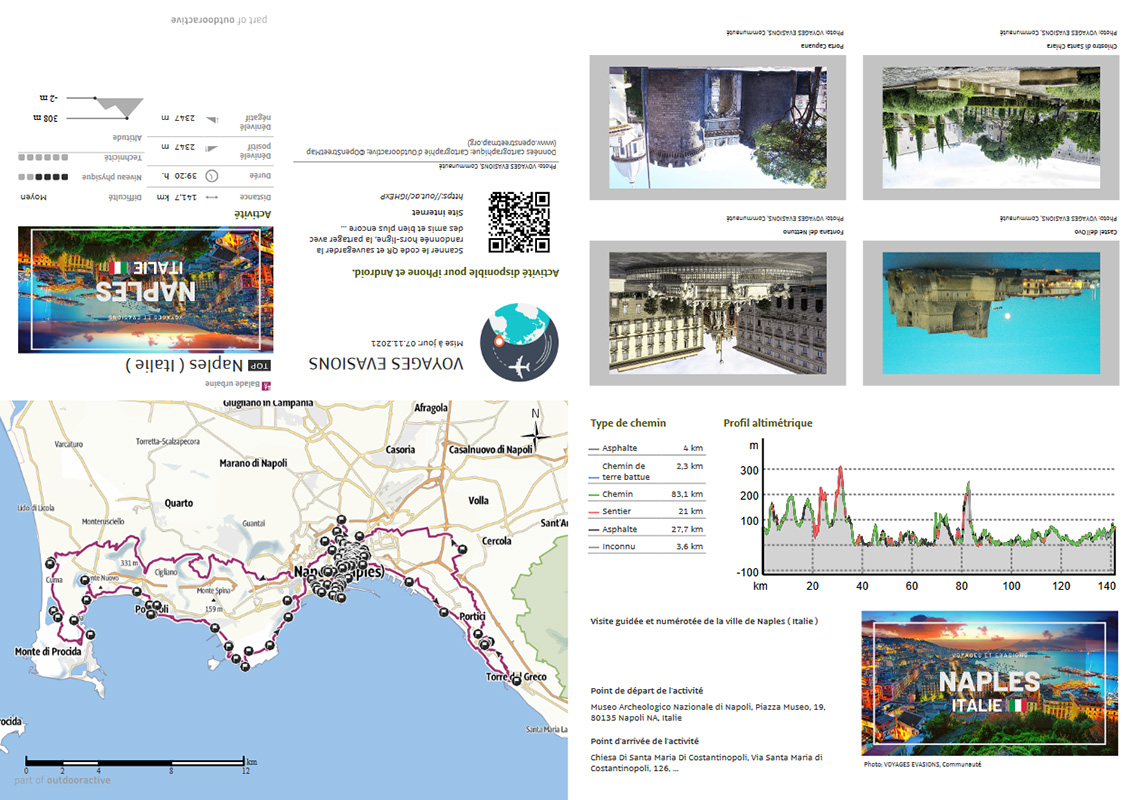Image resolution: width=1140 pixels, height=800 pixels.
Task: Click the 'Guantai' map label
Action: (x=253, y=523)
